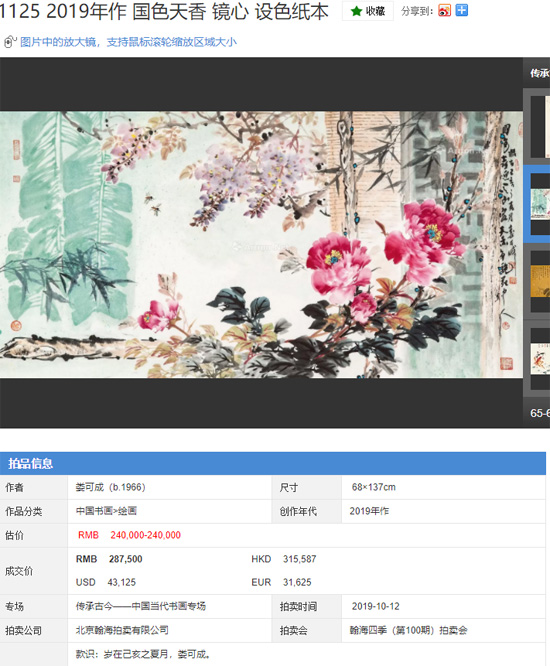Click the 收藏 favorite button
The height and width of the screenshot is (666, 550).
click(x=368, y=11)
